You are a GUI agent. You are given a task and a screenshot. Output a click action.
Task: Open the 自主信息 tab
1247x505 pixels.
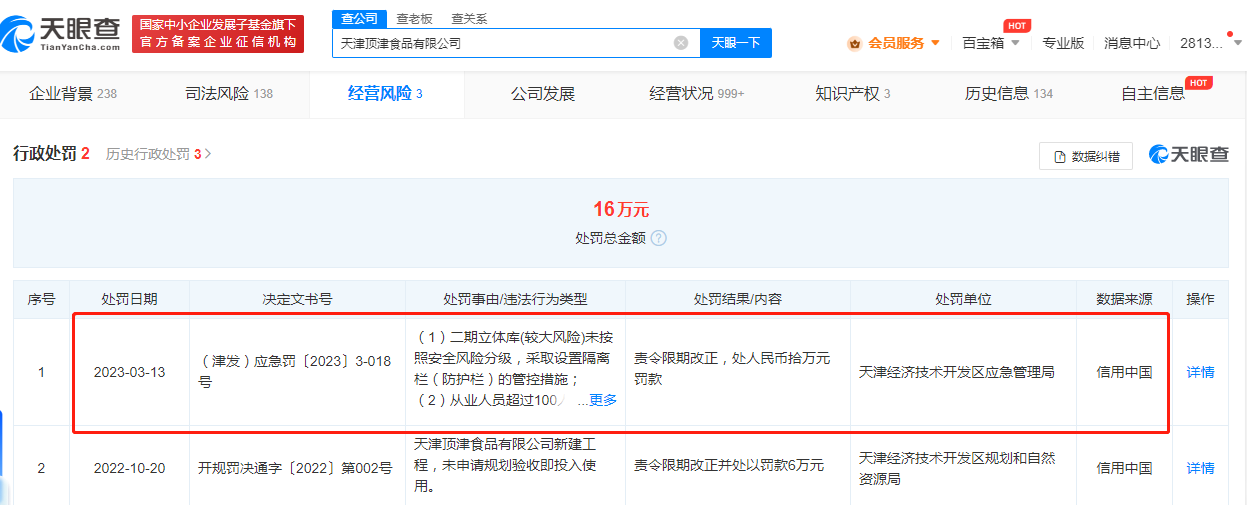pos(1153,94)
